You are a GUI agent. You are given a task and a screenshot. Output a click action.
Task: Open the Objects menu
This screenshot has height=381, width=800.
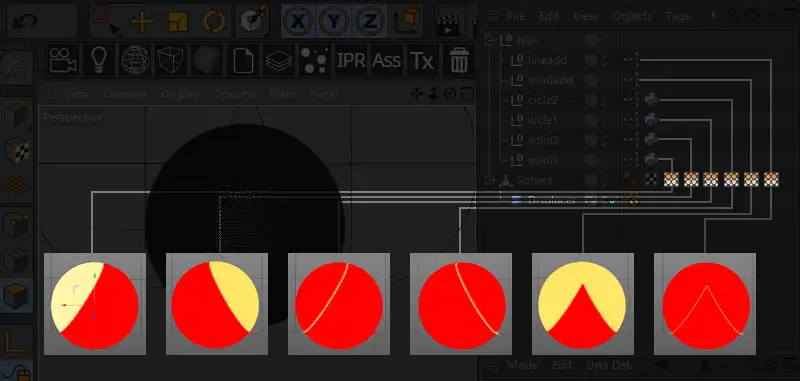(632, 16)
